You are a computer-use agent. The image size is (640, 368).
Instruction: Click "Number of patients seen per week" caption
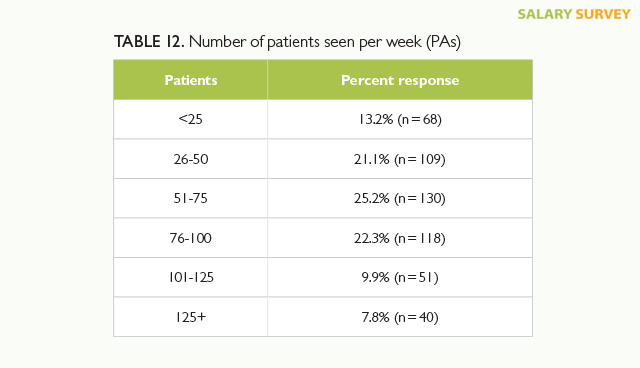[305, 42]
